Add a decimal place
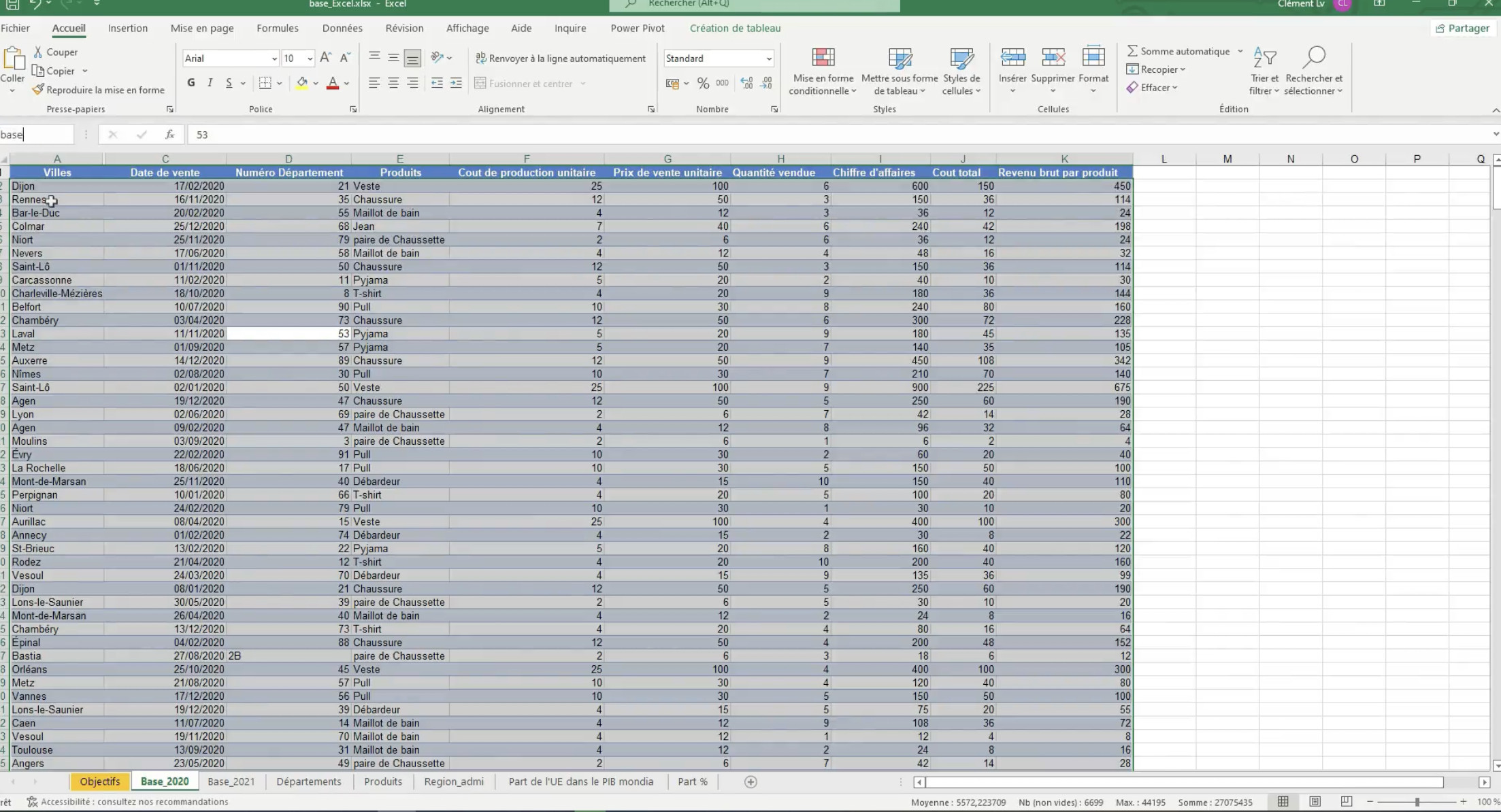 (746, 83)
